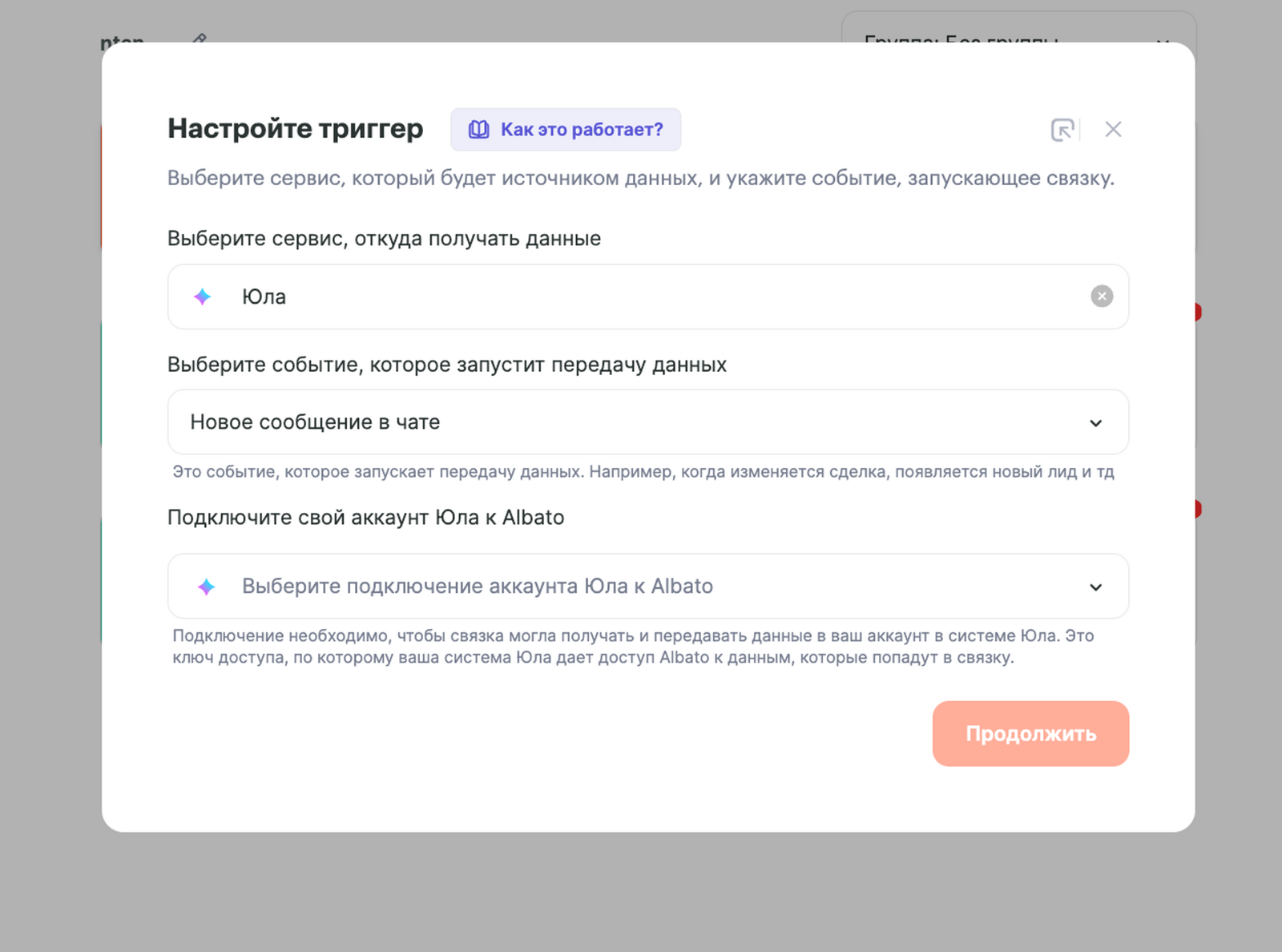Close the "Настройте триггер" dialog
The height and width of the screenshot is (952, 1282).
(x=1113, y=130)
